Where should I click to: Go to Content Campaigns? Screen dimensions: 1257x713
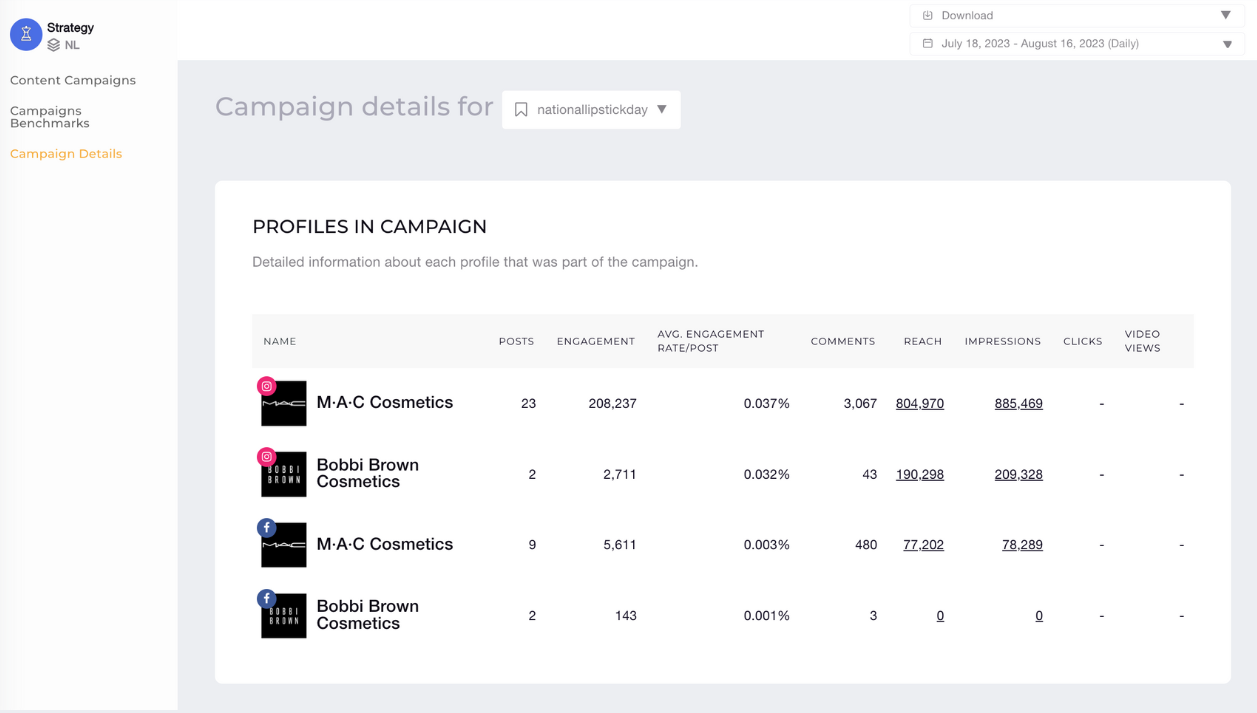(73, 80)
